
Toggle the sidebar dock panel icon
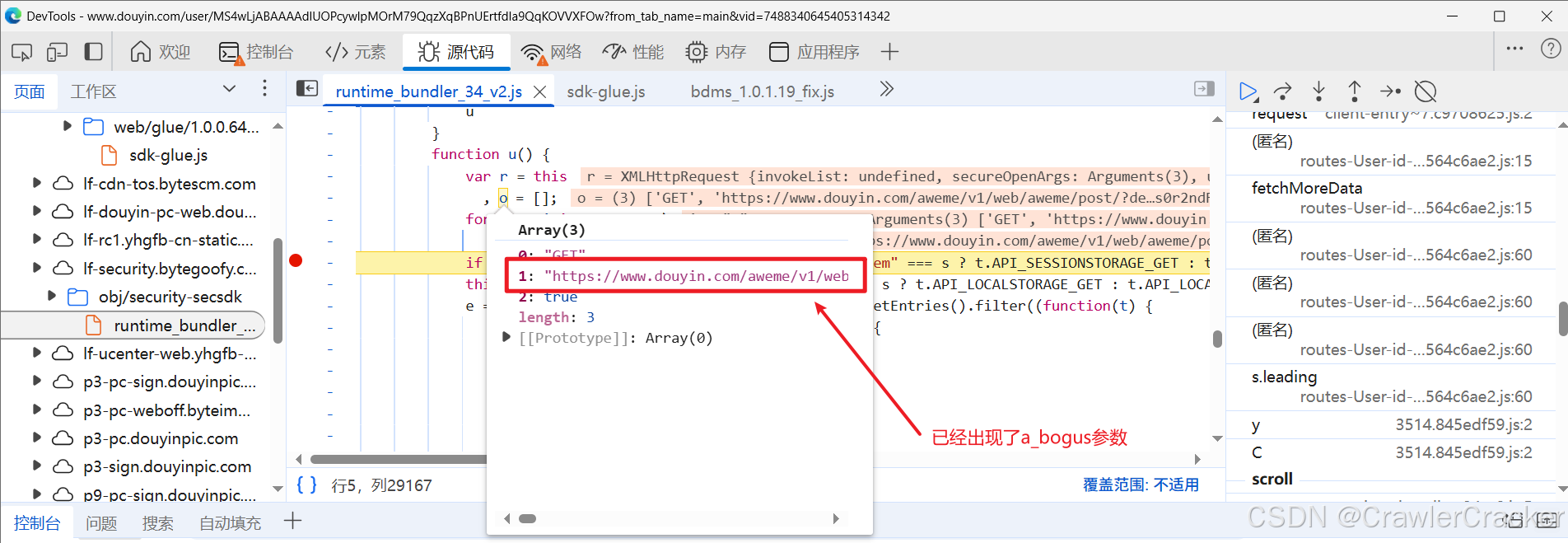[94, 52]
